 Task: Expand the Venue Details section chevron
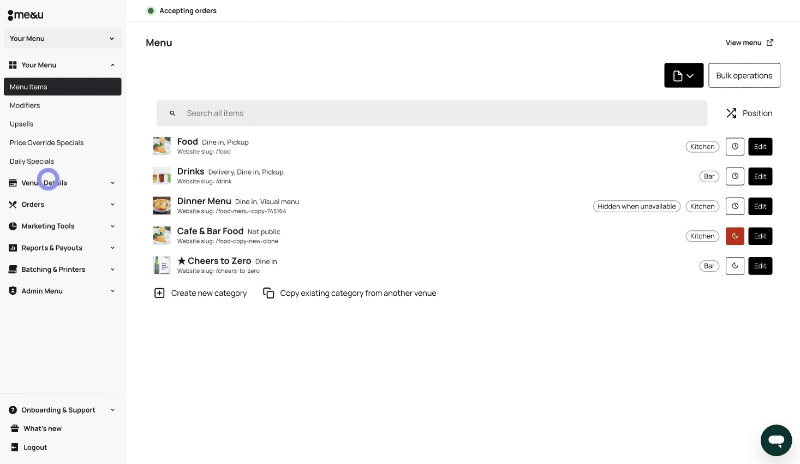coord(112,183)
